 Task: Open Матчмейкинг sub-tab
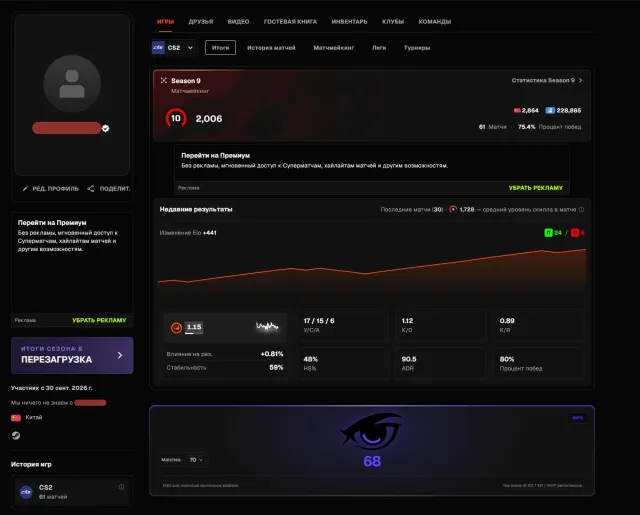click(333, 48)
